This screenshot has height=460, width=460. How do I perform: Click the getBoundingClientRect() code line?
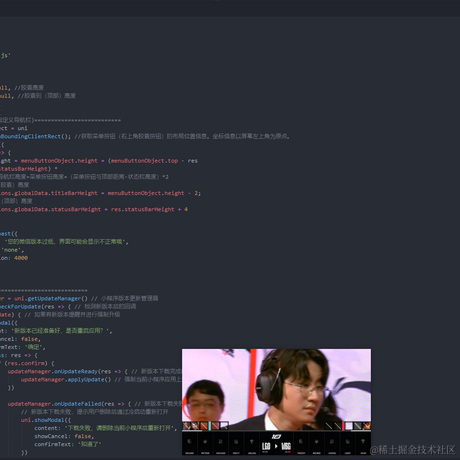(x=145, y=136)
